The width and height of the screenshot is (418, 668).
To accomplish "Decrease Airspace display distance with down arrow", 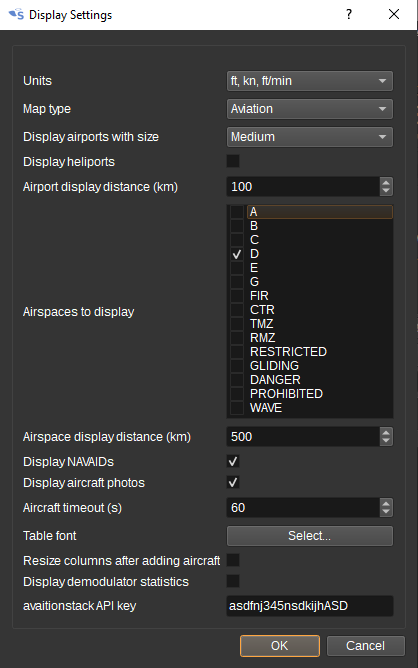I will [x=386, y=441].
